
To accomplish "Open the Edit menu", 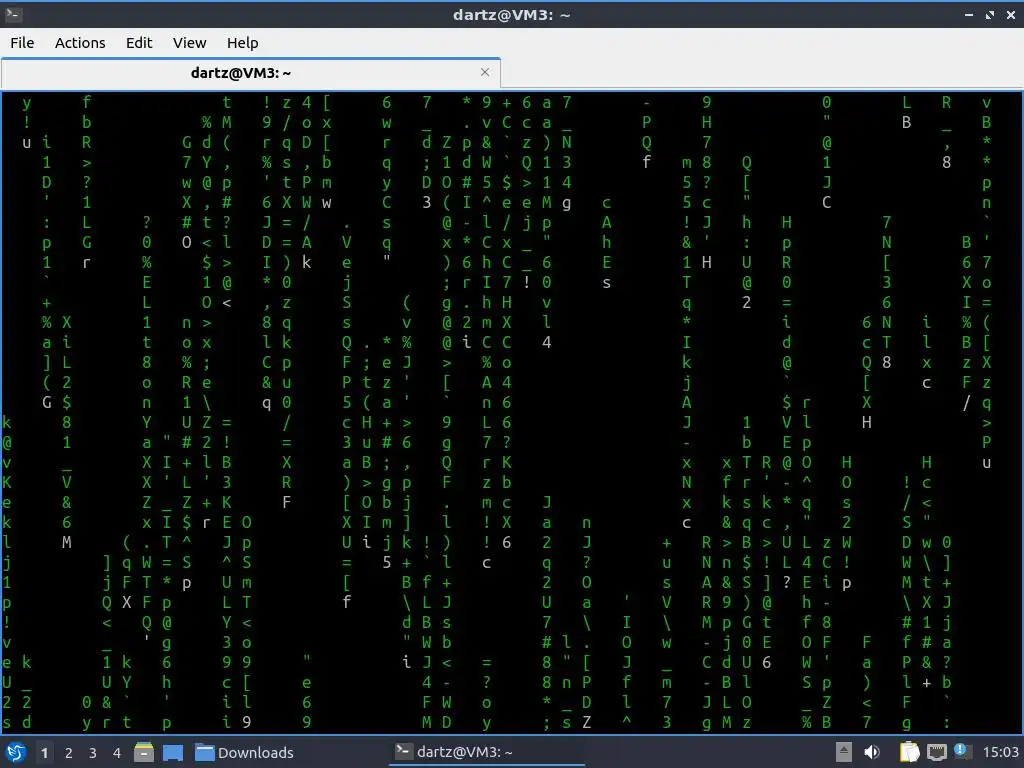I will pyautogui.click(x=138, y=43).
